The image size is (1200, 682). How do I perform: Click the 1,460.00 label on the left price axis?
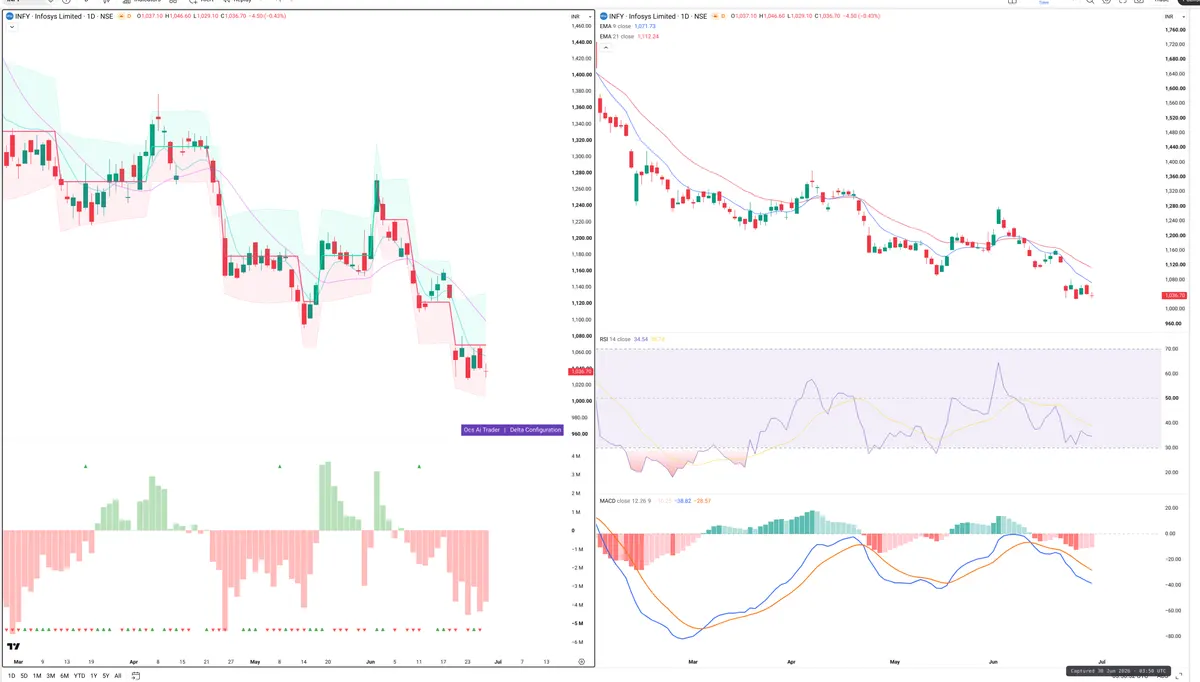[583, 25]
